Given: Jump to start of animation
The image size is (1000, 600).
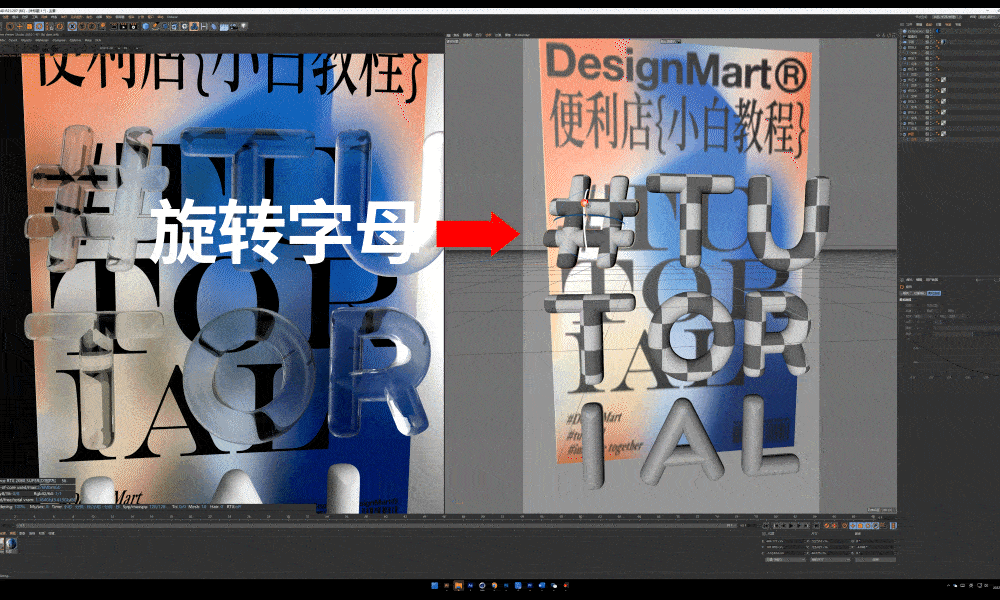Looking at the screenshot, I should [766, 526].
